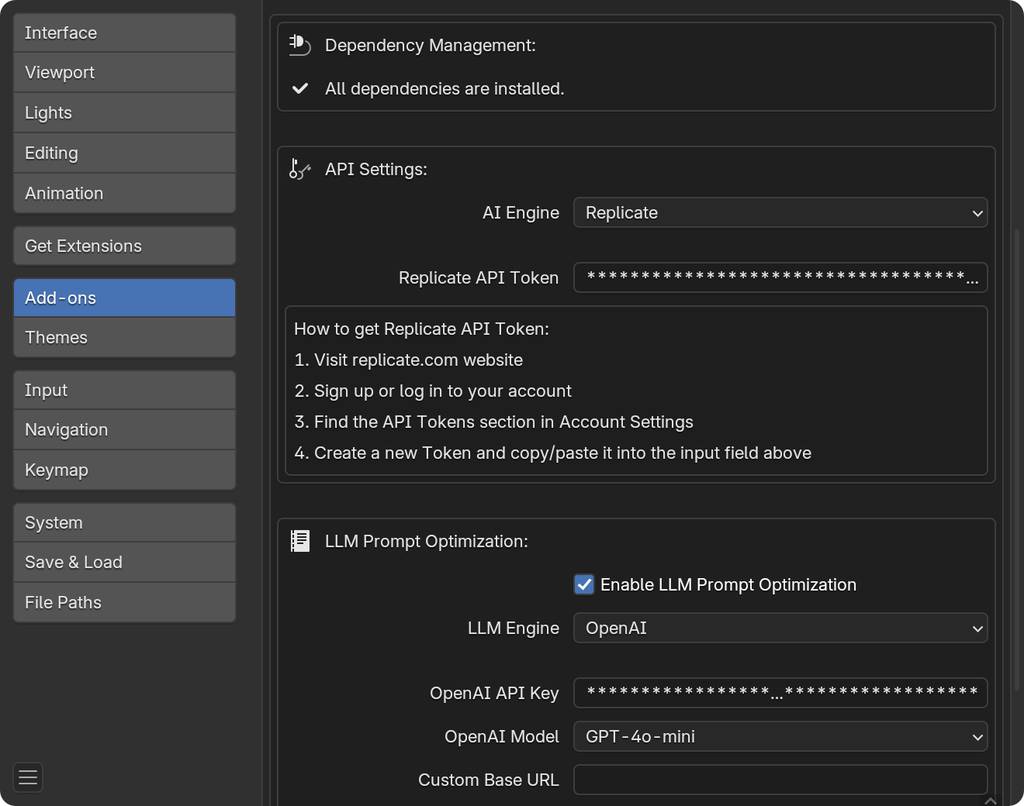This screenshot has height=806, width=1024.
Task: Click the API Settings key icon
Action: 299,169
